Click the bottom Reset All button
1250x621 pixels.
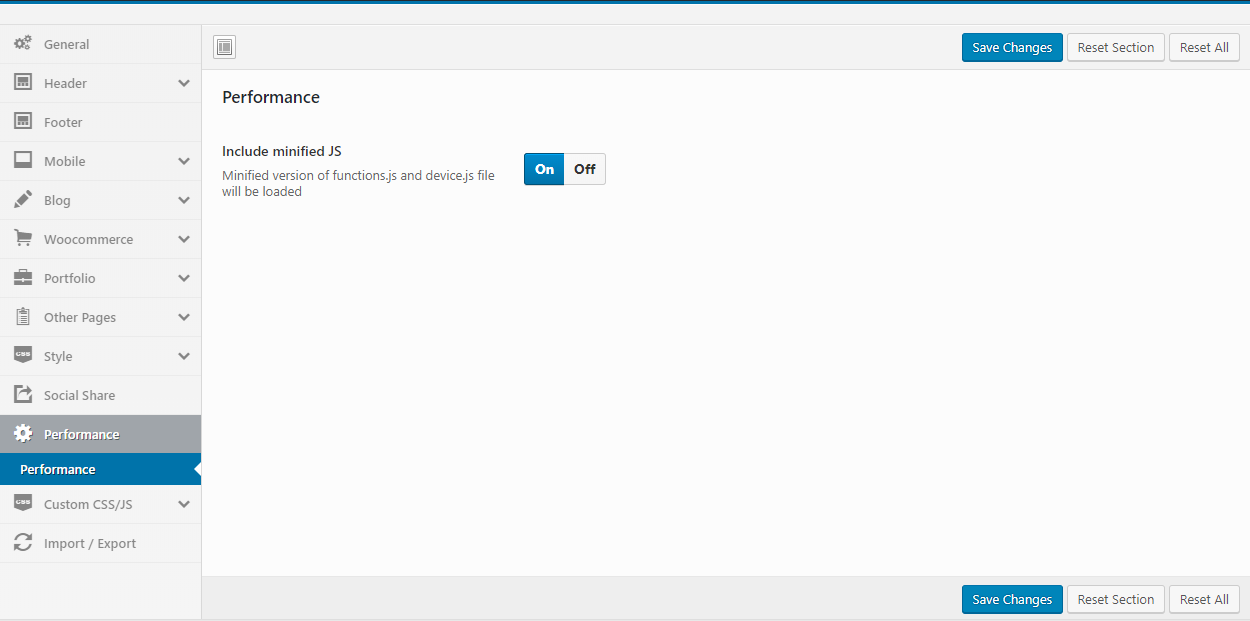point(1204,599)
